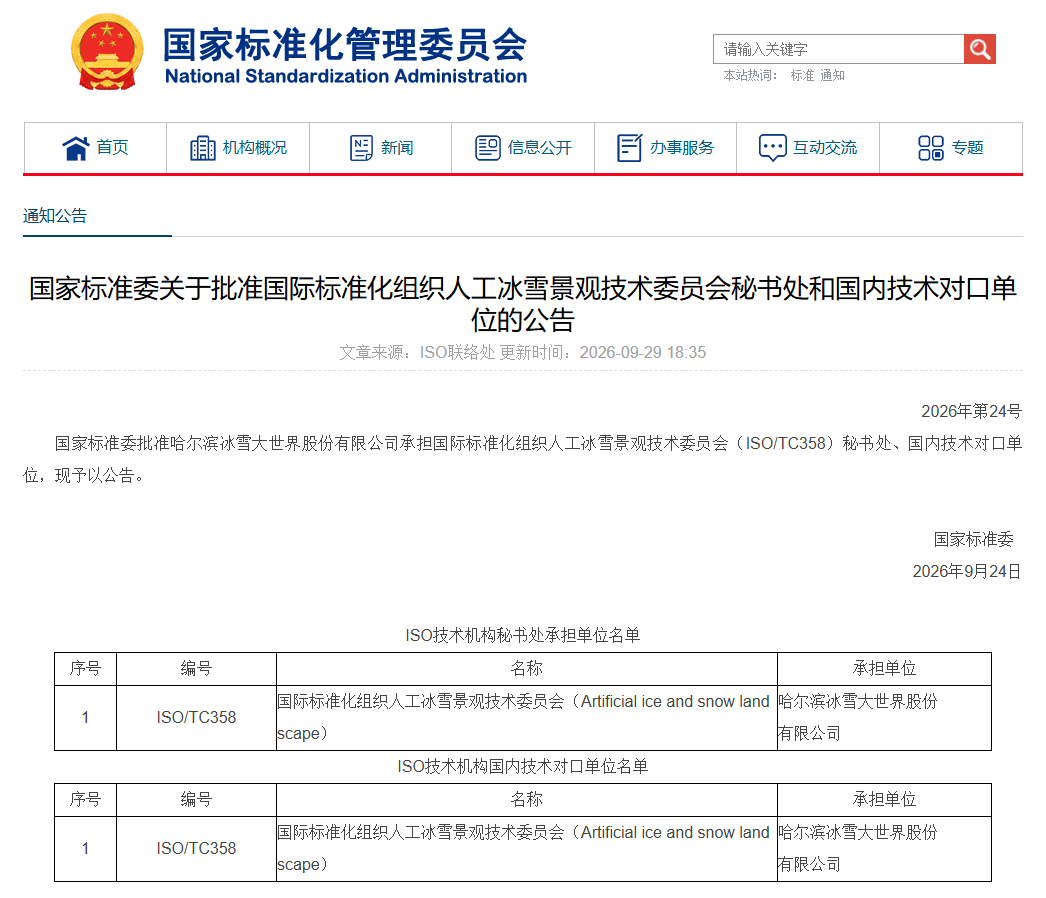This screenshot has height=898, width=1046.
Task: Open the 互动交流 navigation item
Action: tap(808, 147)
